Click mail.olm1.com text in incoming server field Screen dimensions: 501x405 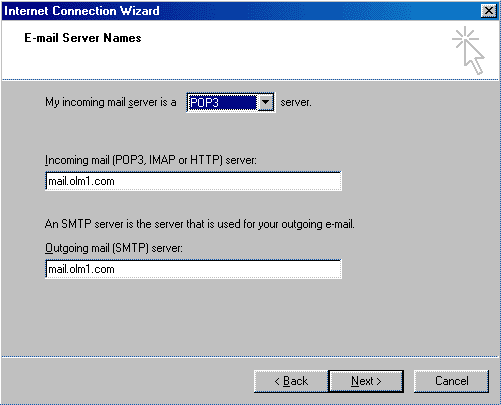coord(81,181)
